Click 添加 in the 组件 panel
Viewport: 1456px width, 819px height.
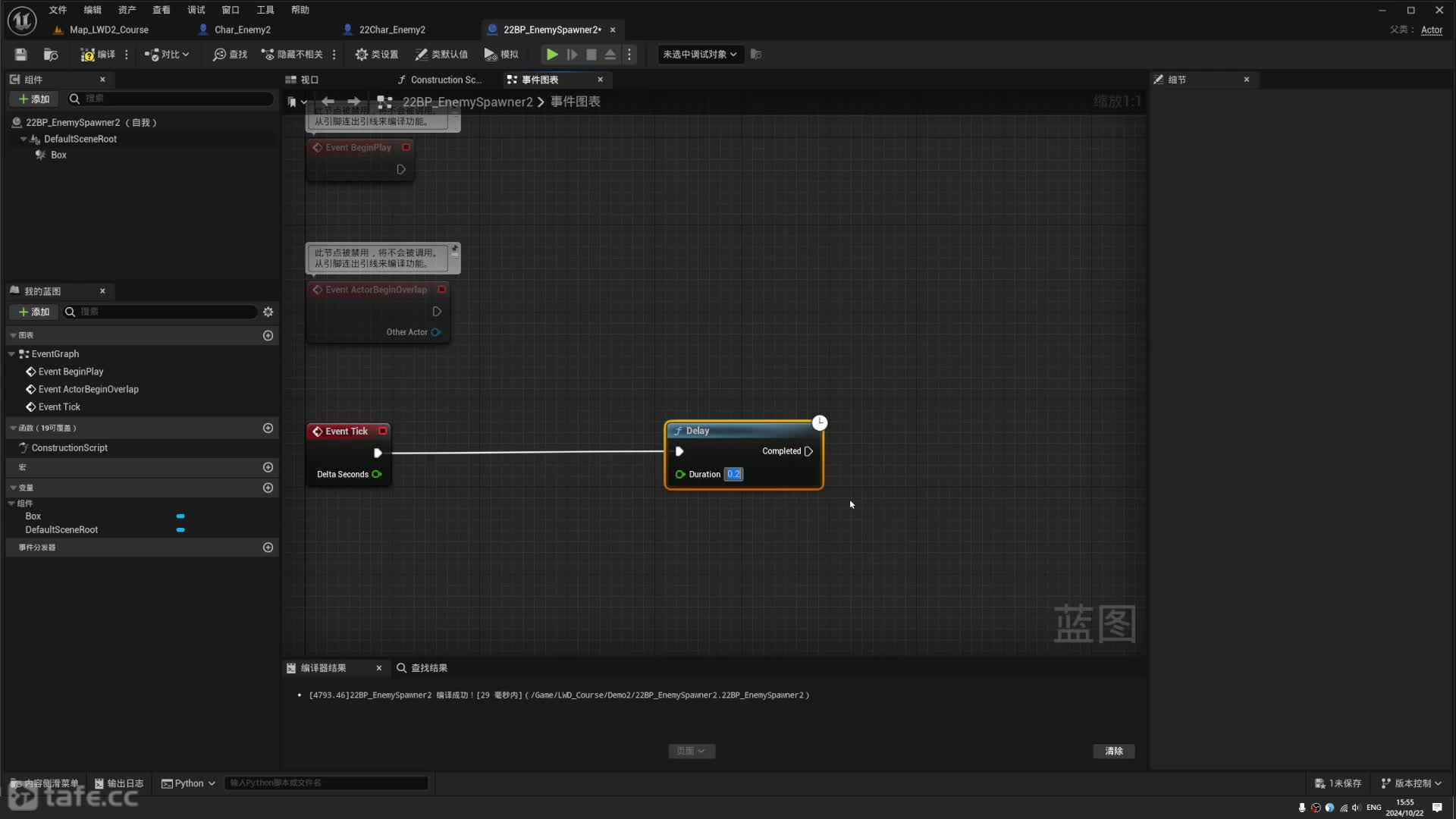[34, 99]
